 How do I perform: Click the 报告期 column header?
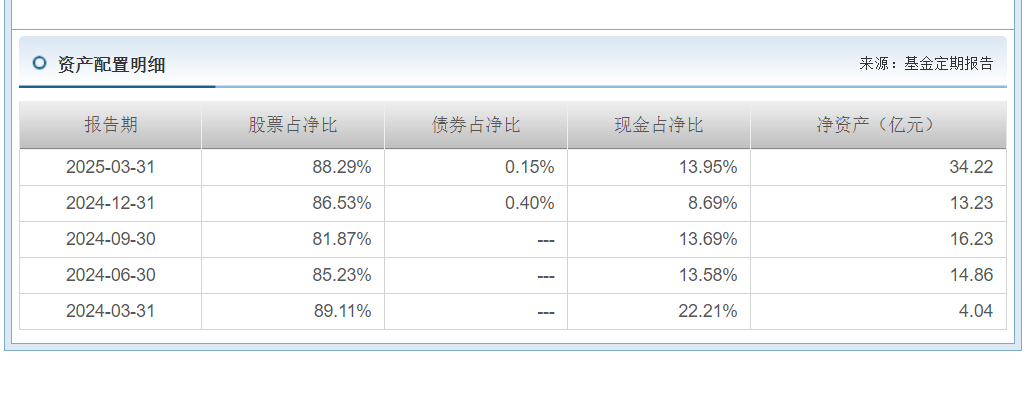111,125
